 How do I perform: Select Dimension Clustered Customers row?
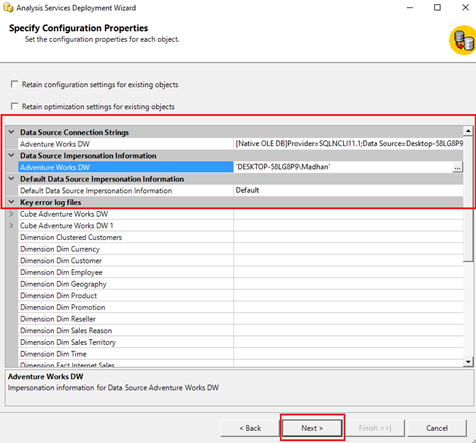(x=126, y=237)
